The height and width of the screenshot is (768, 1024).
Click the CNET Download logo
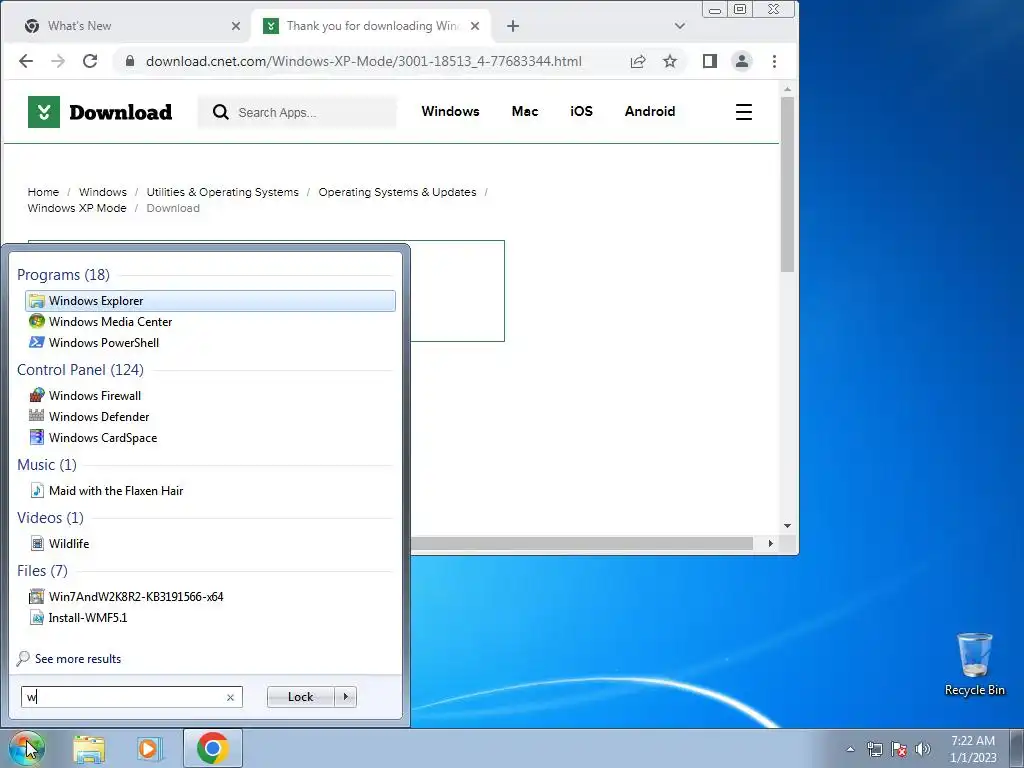100,112
